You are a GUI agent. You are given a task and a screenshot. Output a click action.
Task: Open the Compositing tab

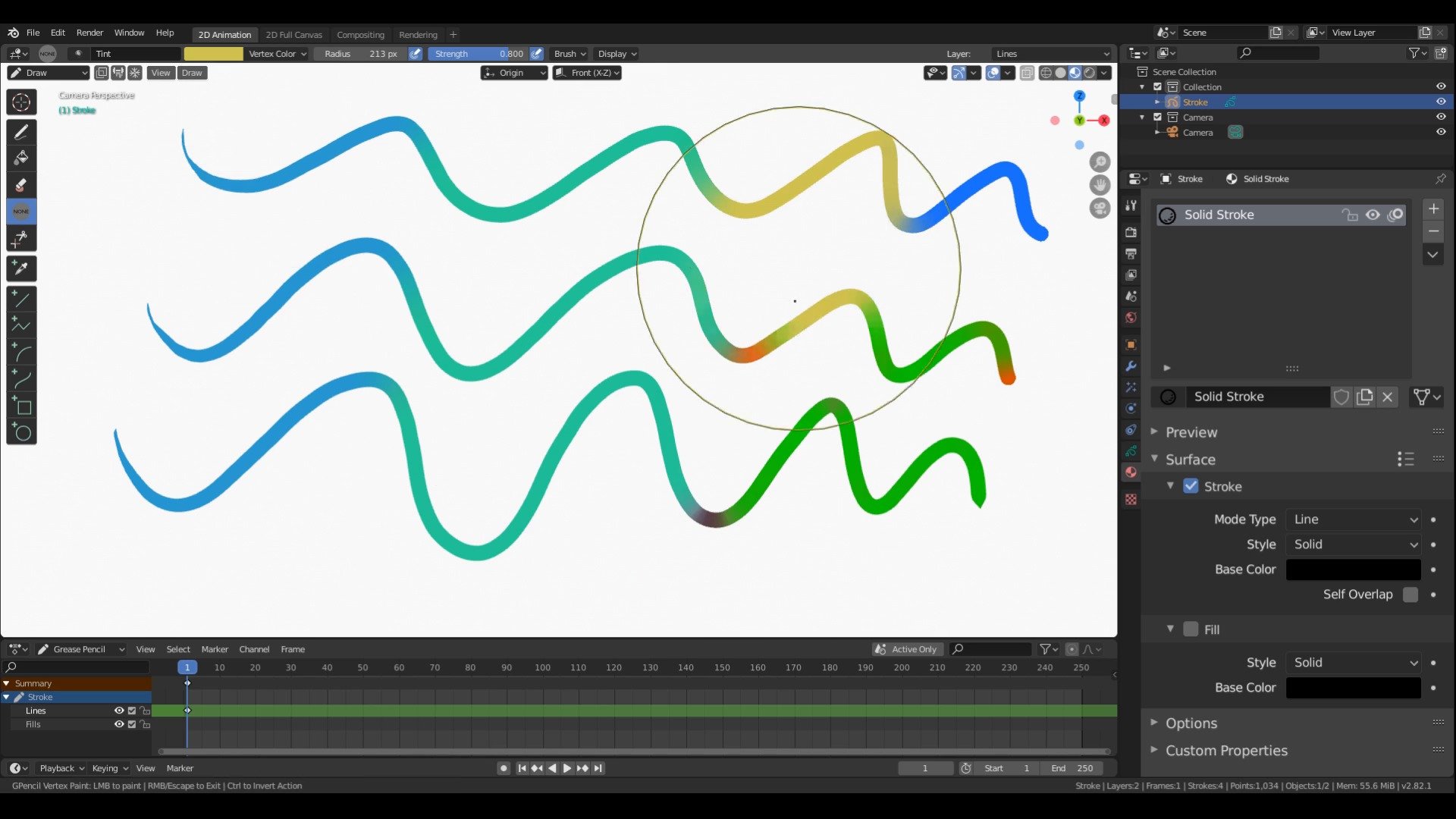360,33
